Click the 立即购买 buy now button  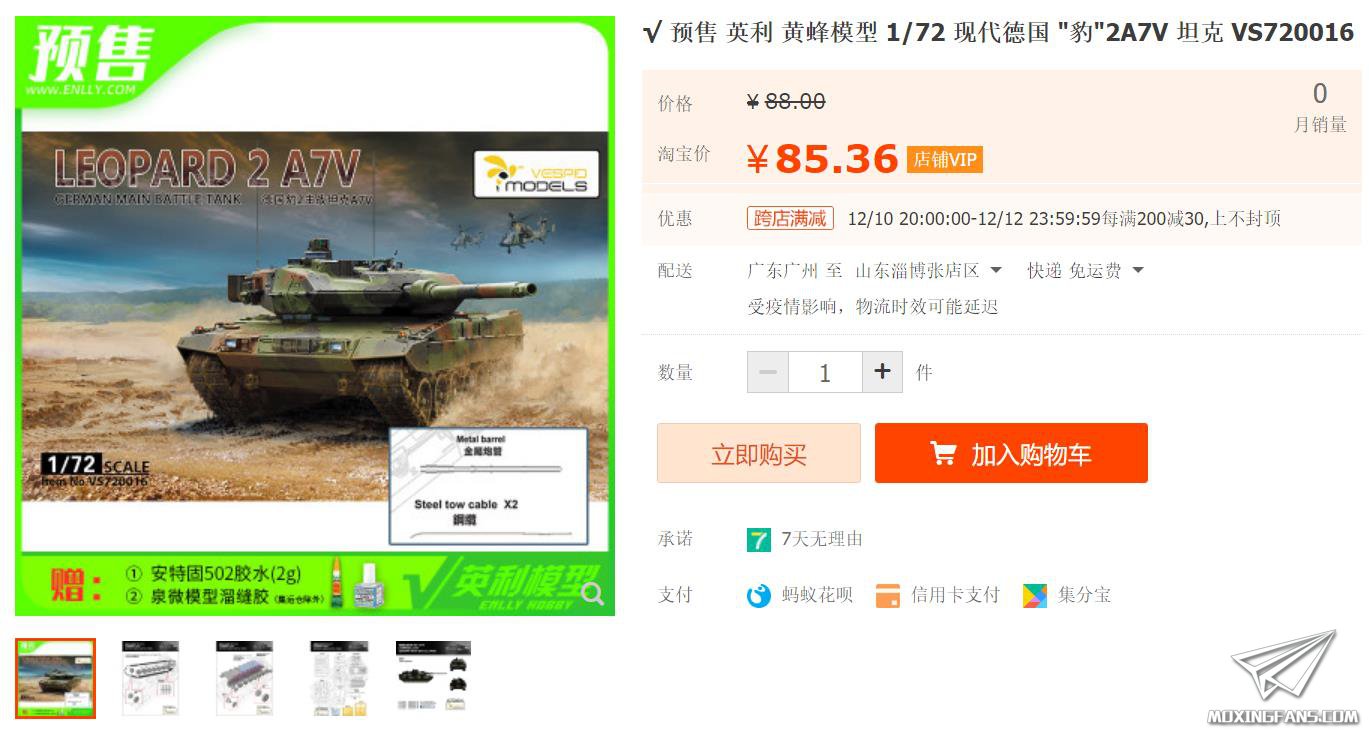tap(759, 453)
